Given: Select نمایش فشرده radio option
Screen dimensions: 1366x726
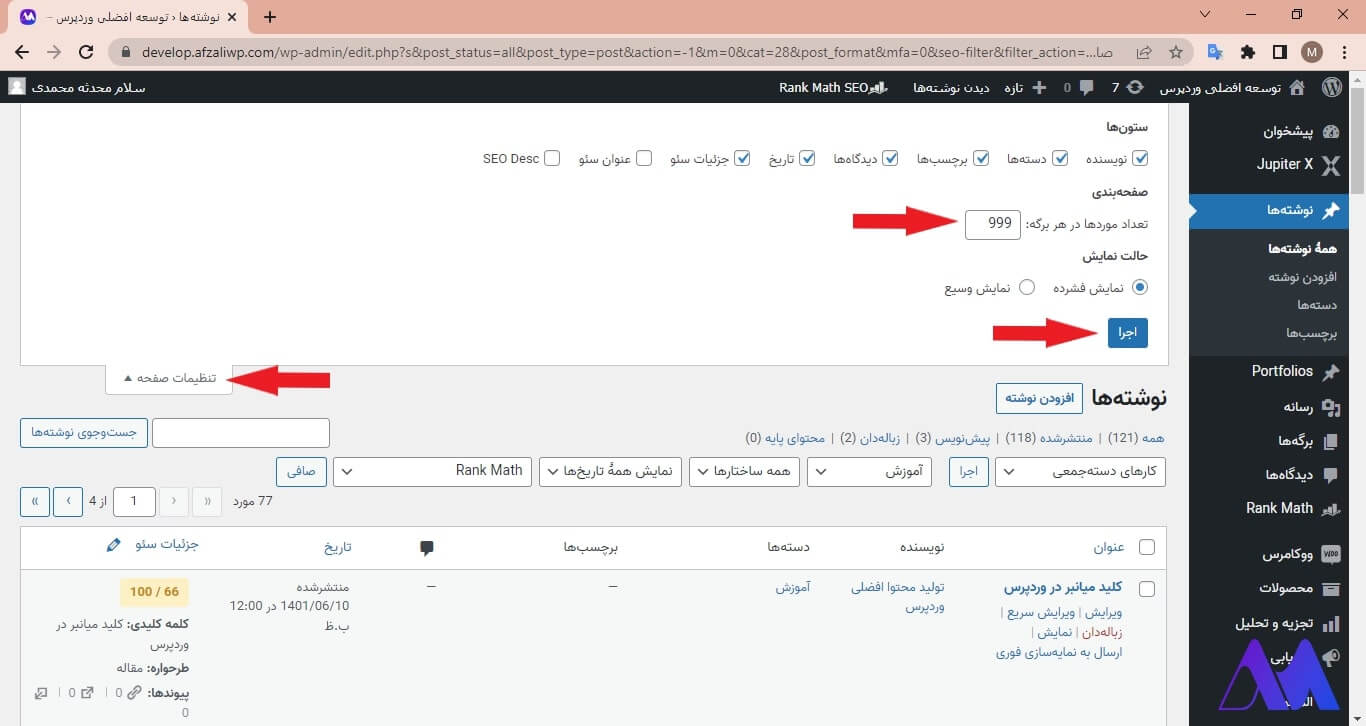Looking at the screenshot, I should pyautogui.click(x=1140, y=288).
